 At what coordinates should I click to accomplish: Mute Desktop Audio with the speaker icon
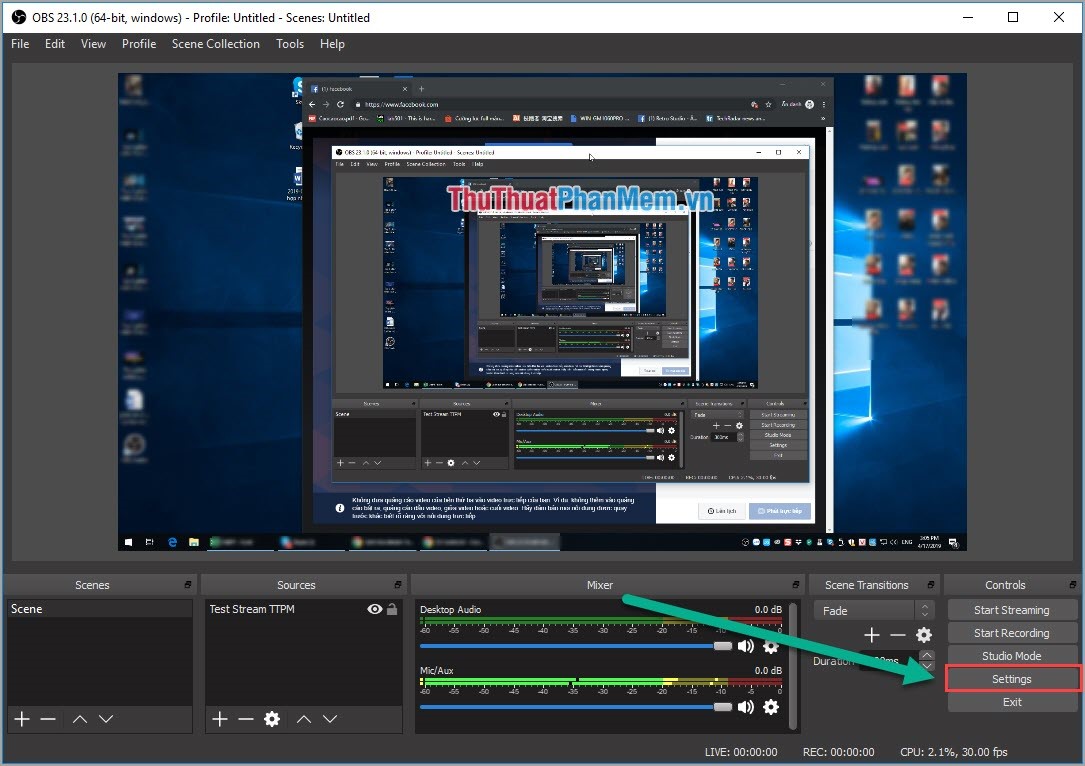(746, 645)
